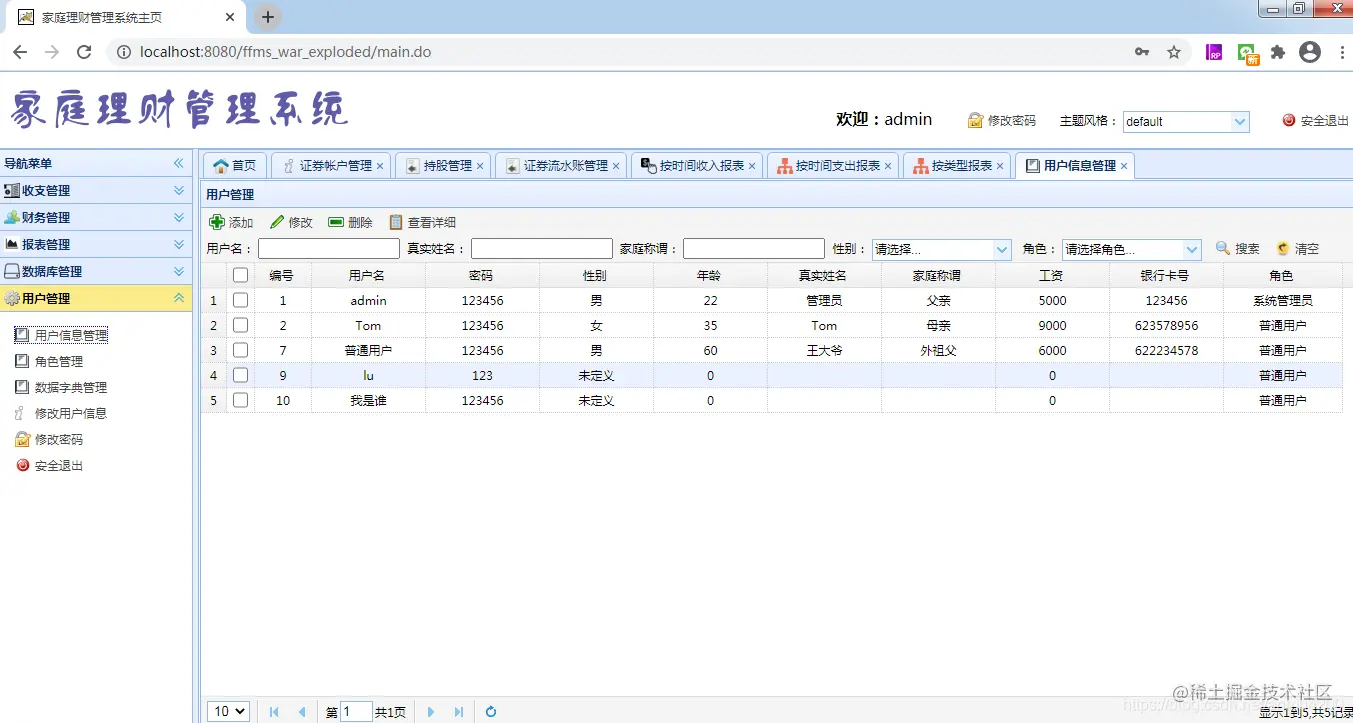This screenshot has width=1353, height=723.
Task: Open page size dropdown showing 10
Action: [x=228, y=711]
